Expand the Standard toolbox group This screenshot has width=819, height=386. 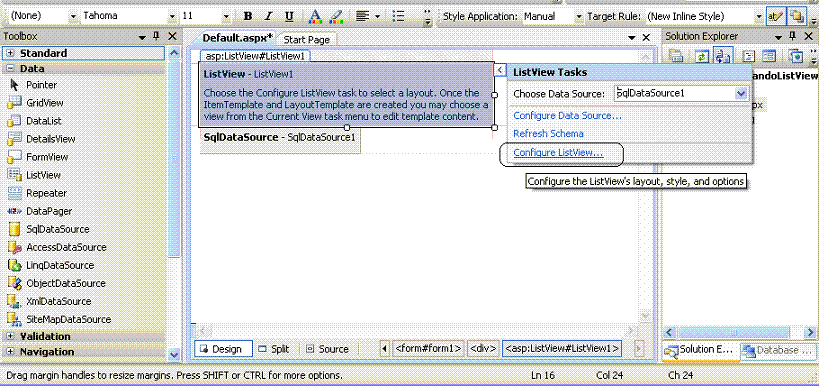[x=10, y=53]
